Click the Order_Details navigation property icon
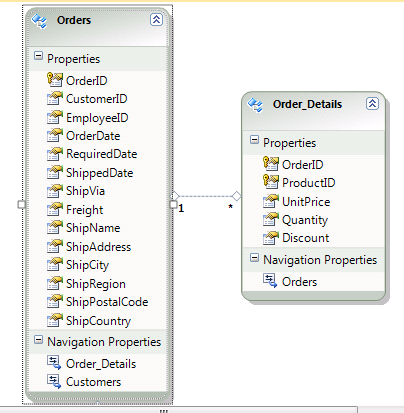 click(x=54, y=363)
